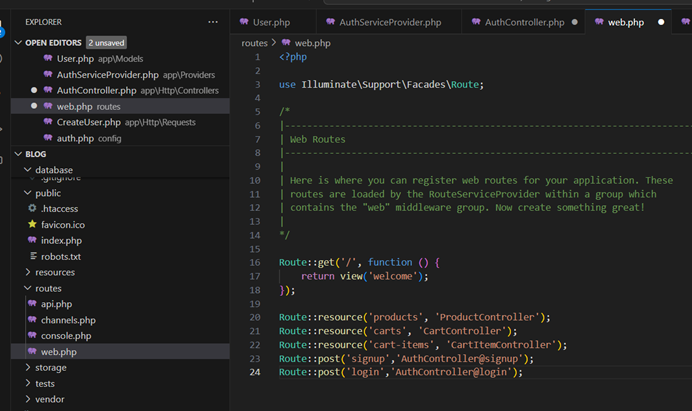Select web.php routes in Open Editors
This screenshot has height=411, width=692.
coord(120,106)
